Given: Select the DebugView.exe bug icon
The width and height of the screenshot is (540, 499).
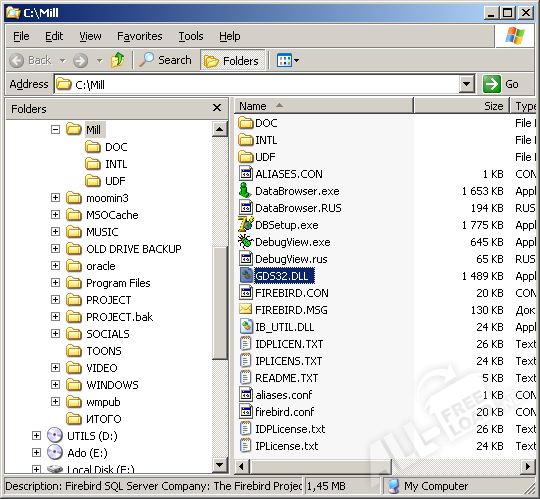Looking at the screenshot, I should tap(245, 241).
